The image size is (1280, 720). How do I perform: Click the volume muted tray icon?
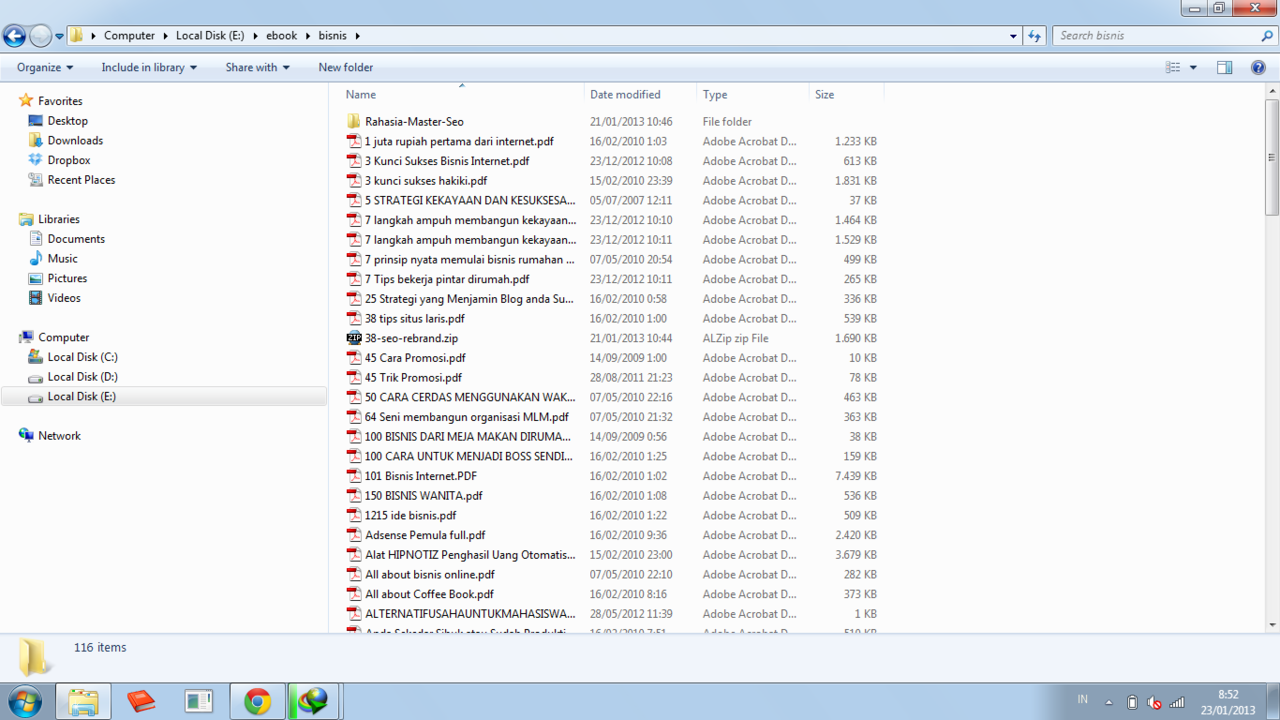click(1154, 702)
